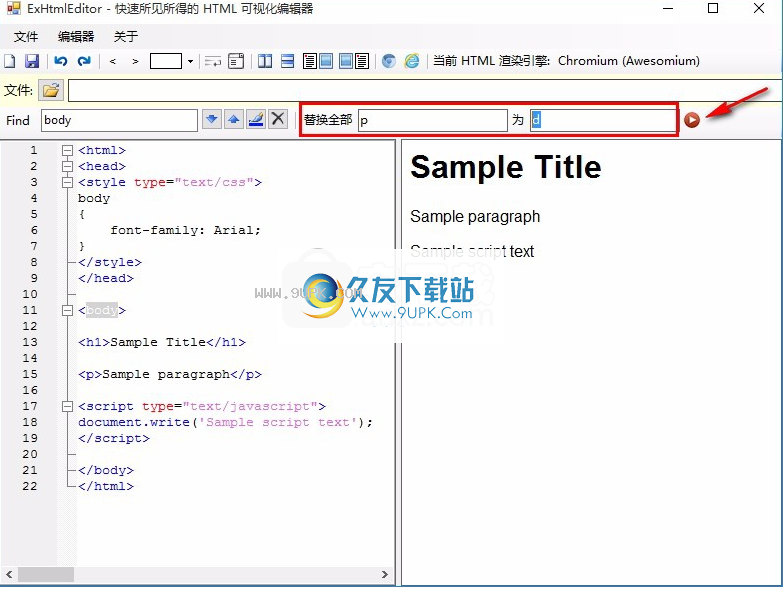Run replace all with the red play button
783x592 pixels.
coord(692,120)
